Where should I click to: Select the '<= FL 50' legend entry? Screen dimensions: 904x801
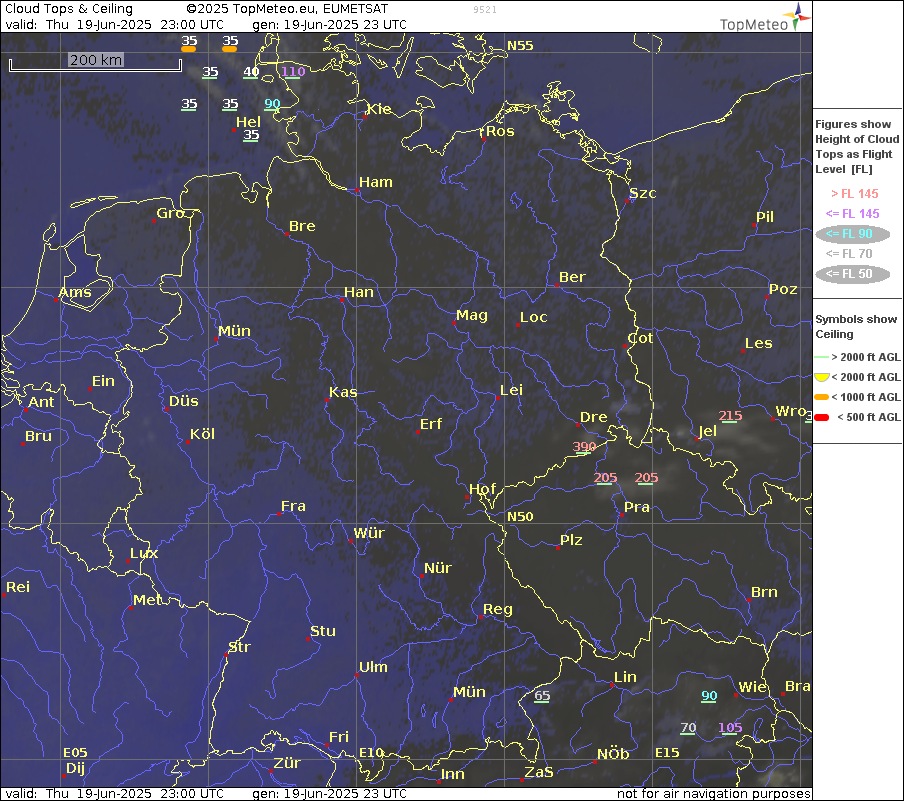point(852,274)
